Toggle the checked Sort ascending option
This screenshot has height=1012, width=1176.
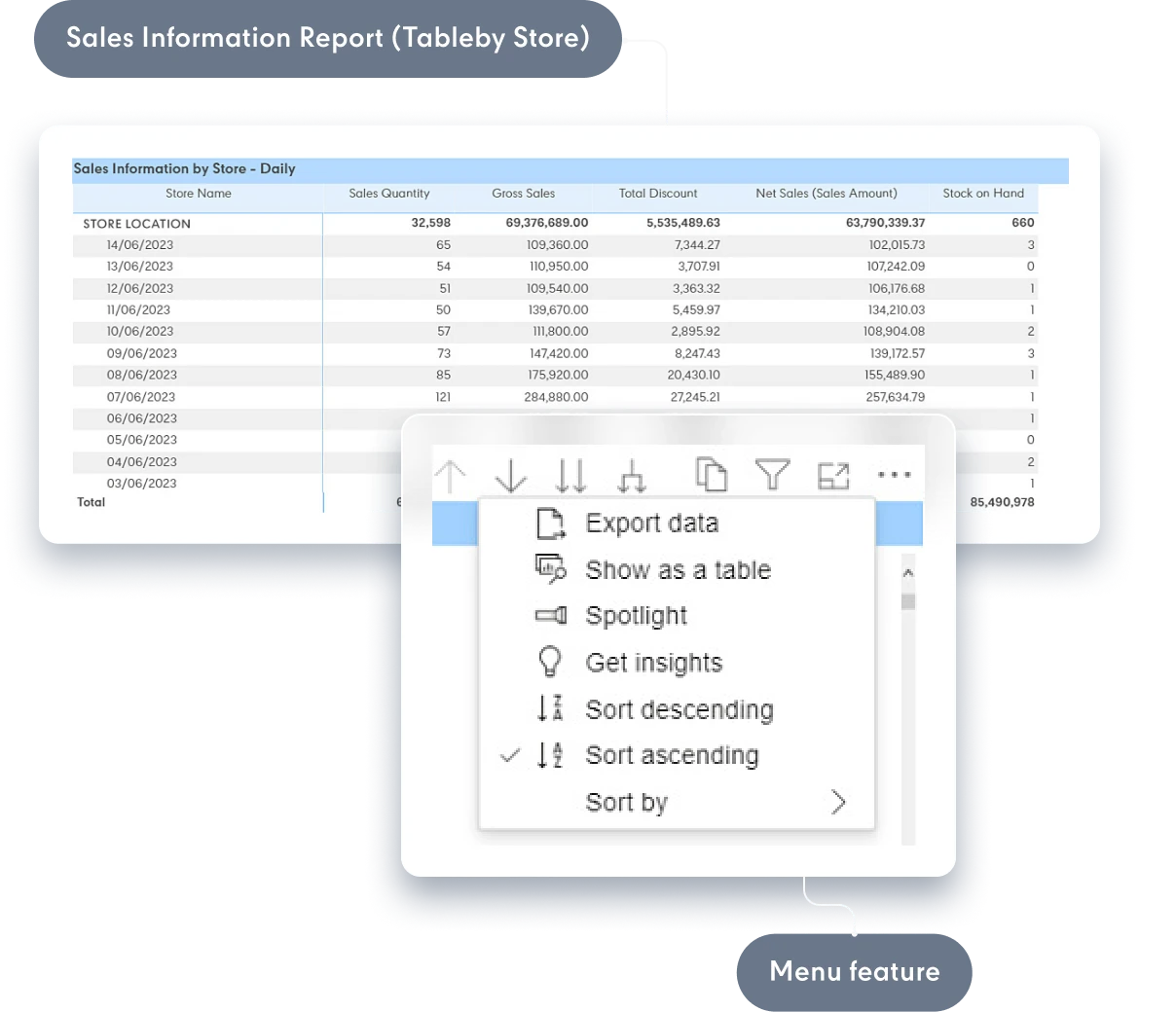pyautogui.click(x=671, y=755)
